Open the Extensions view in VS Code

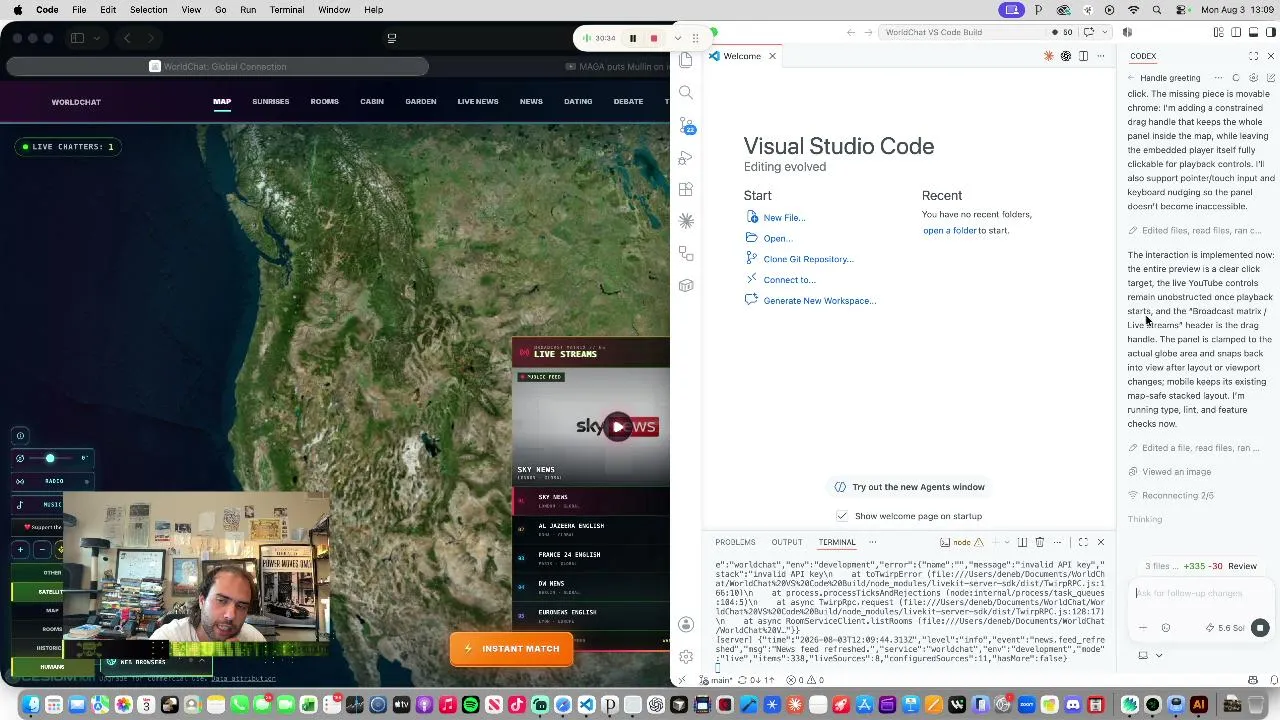686,189
